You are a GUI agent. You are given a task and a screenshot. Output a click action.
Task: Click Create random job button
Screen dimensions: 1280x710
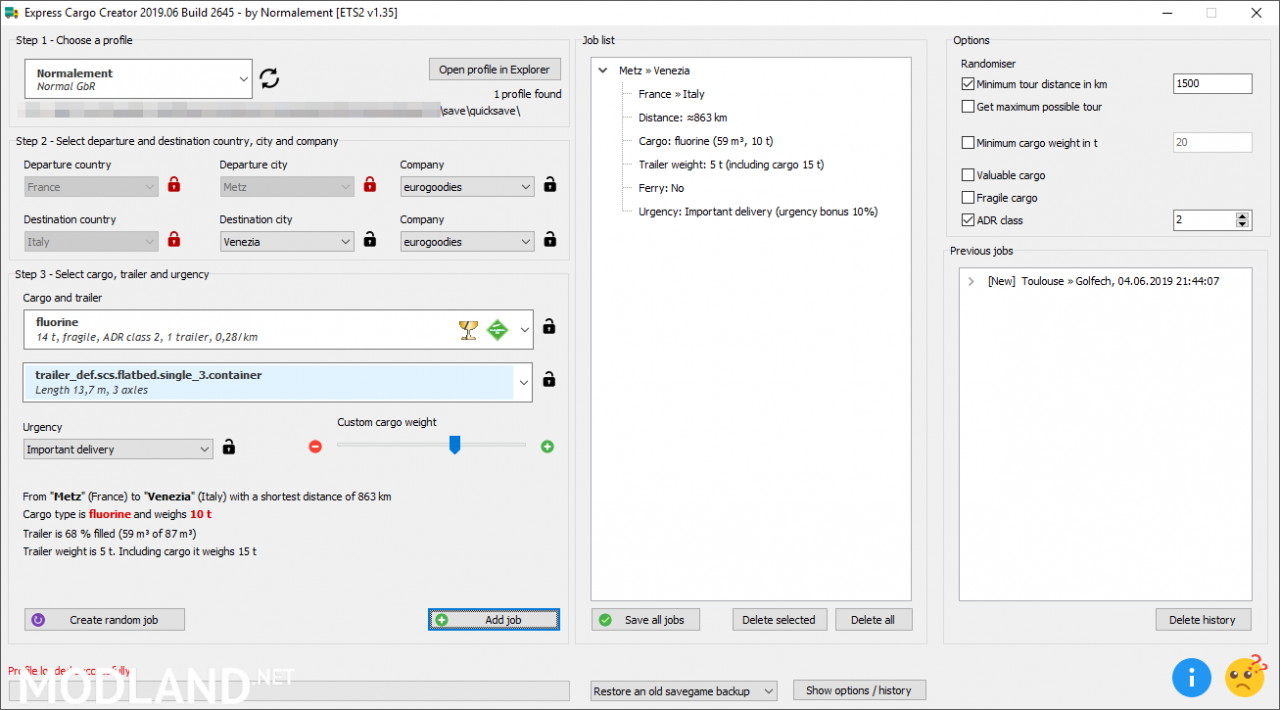pyautogui.click(x=105, y=620)
